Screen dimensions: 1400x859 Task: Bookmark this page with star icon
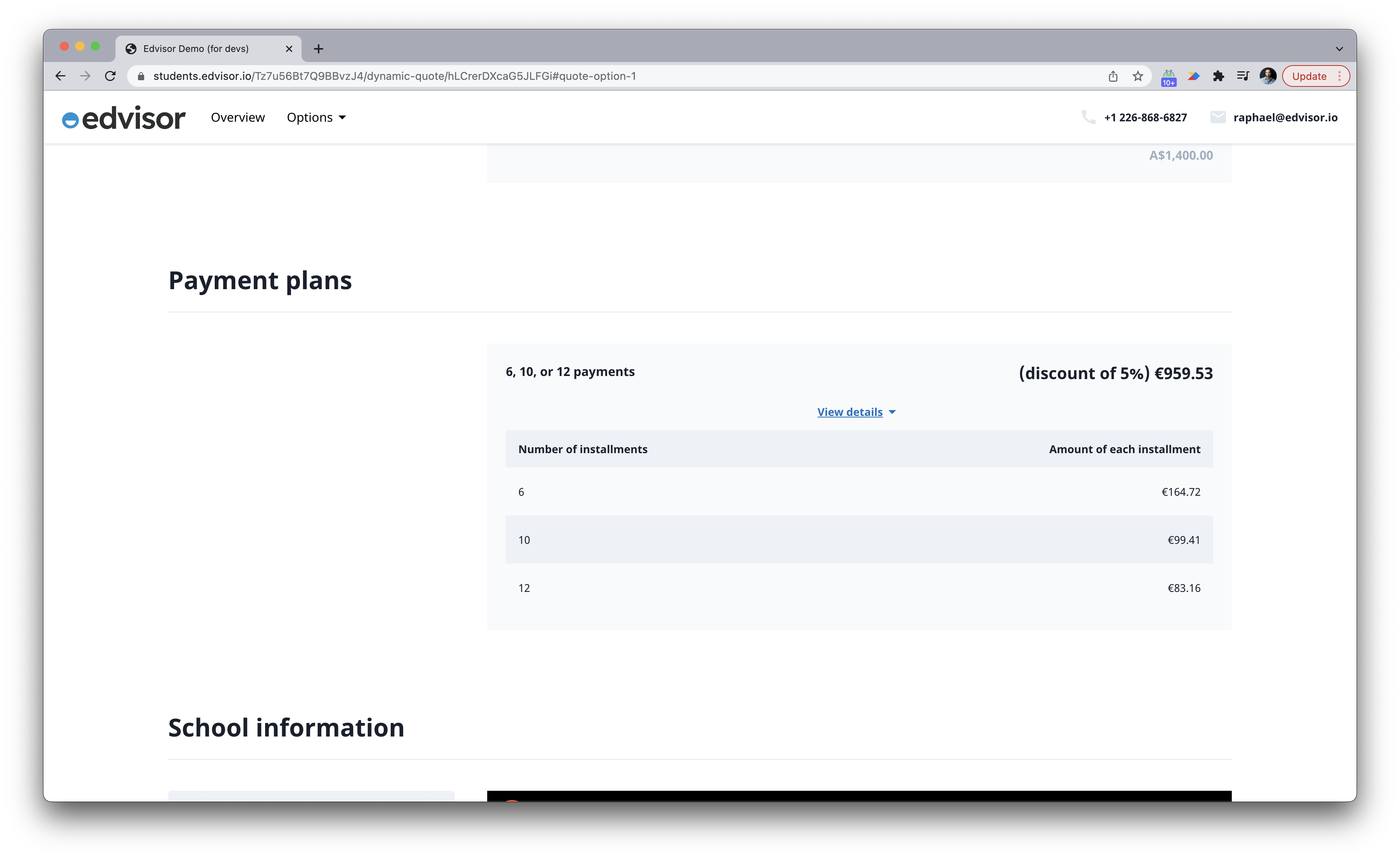pos(1138,76)
